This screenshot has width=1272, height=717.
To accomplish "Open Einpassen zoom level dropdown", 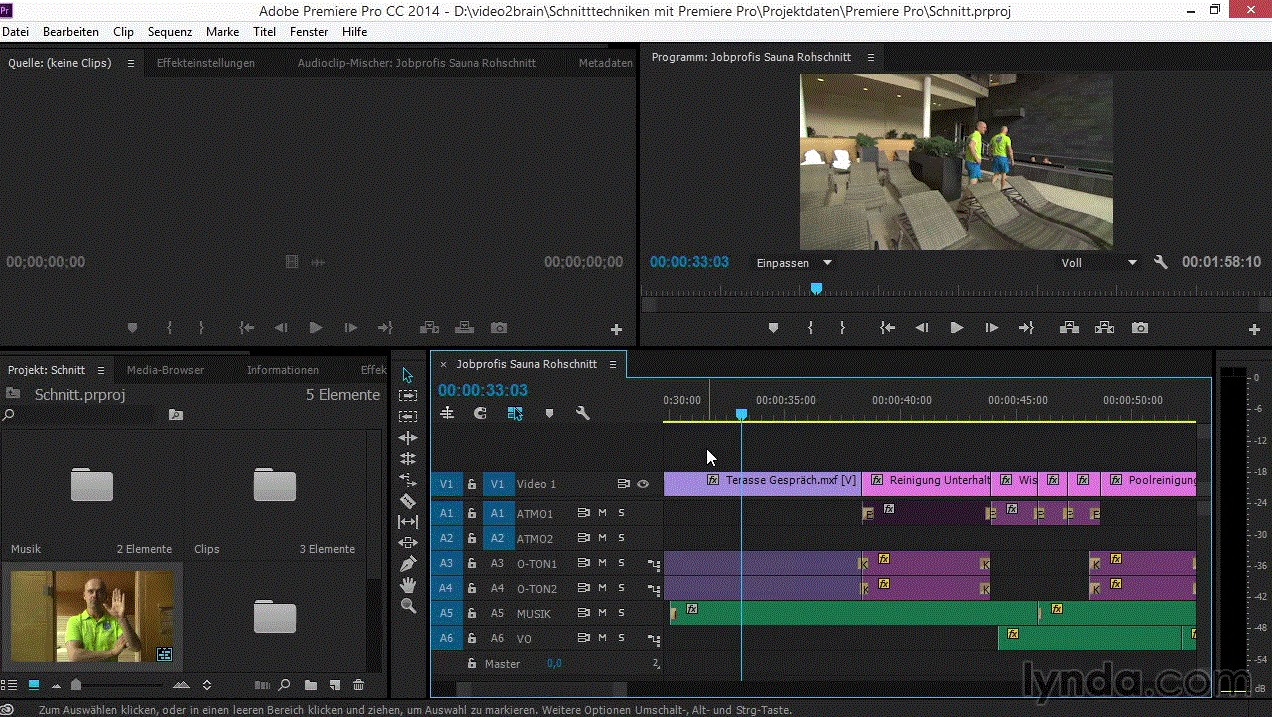I will (x=794, y=263).
